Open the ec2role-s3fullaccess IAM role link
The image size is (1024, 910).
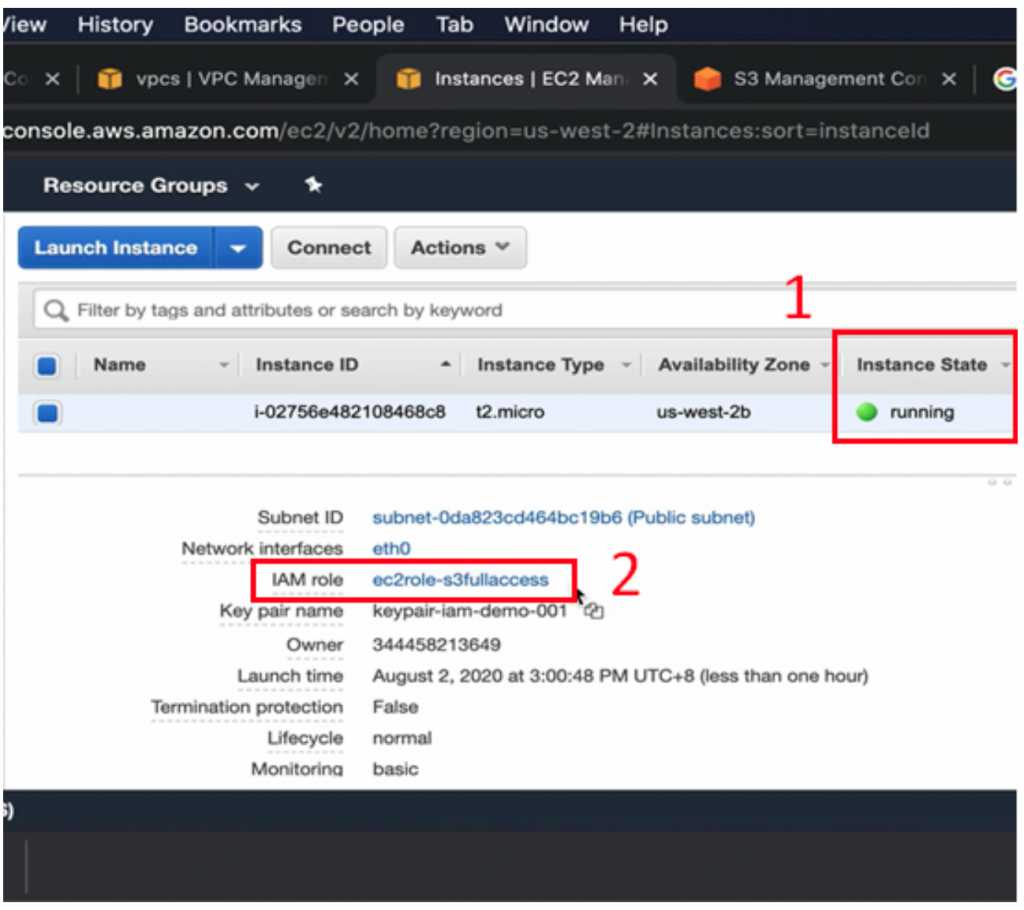(460, 579)
